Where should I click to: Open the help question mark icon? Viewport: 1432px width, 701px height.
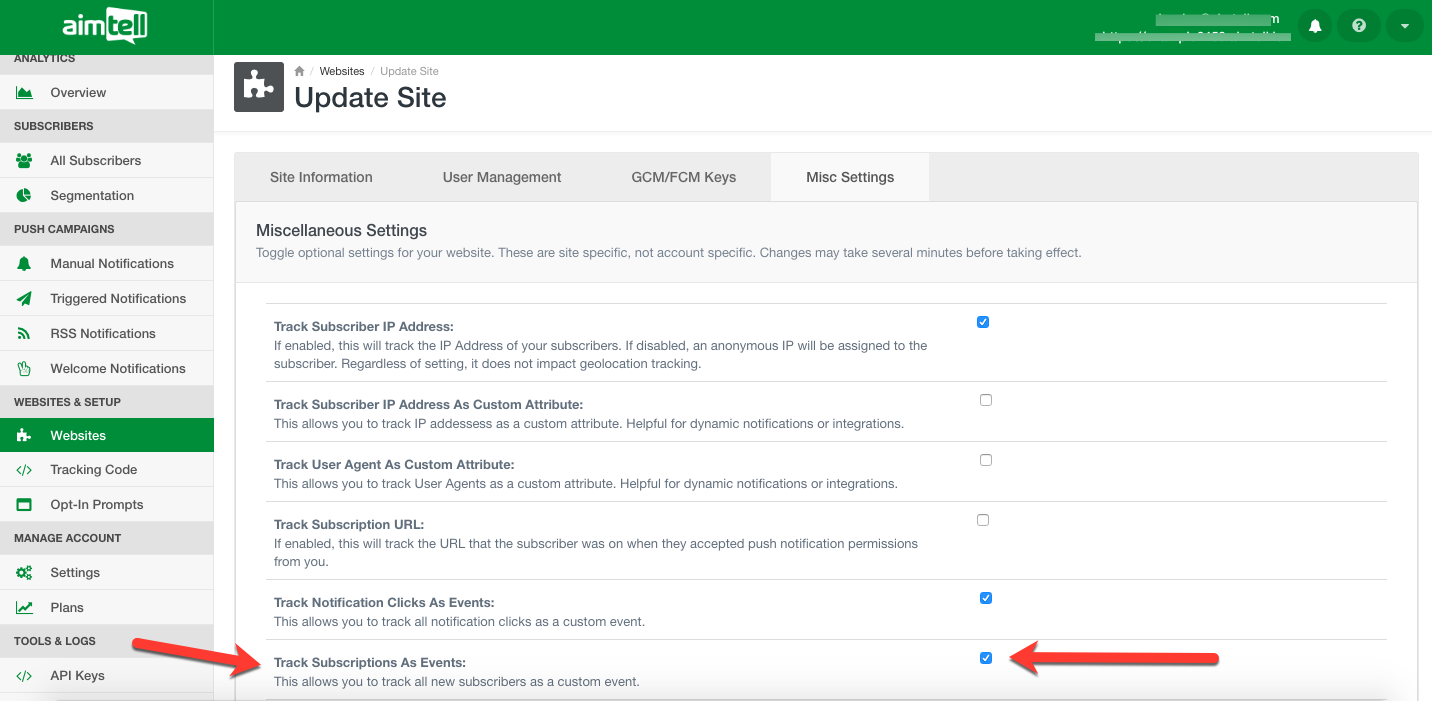point(1359,26)
